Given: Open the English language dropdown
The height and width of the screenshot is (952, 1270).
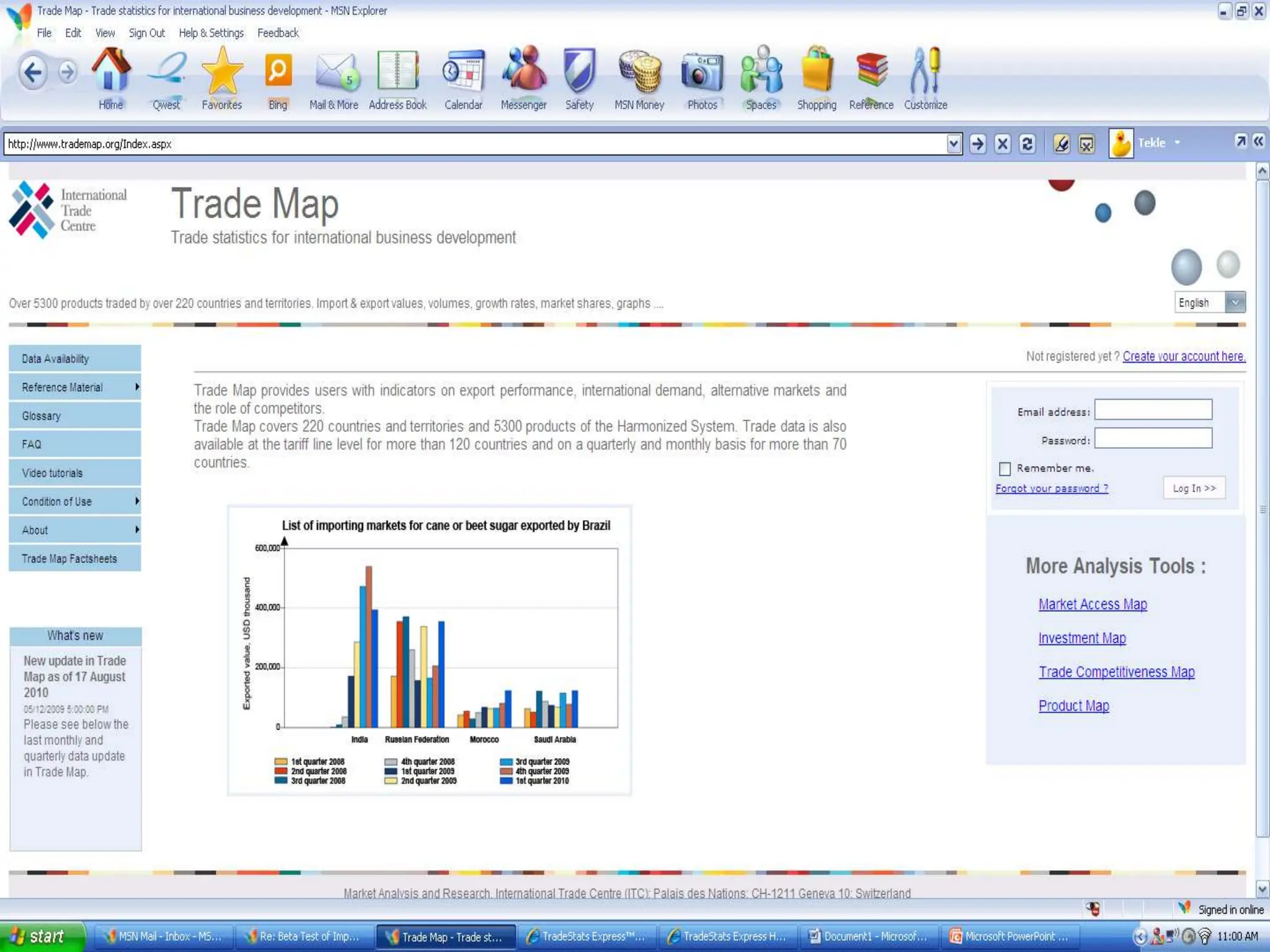Looking at the screenshot, I should (1235, 302).
